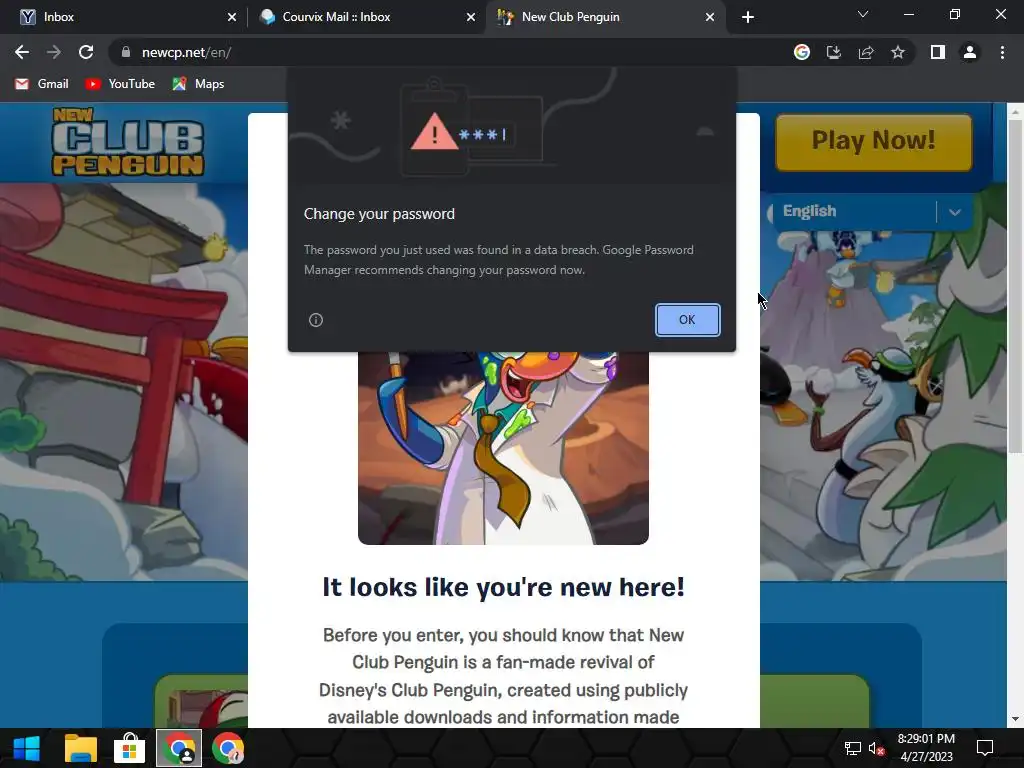The width and height of the screenshot is (1024, 768).
Task: Open Microsoft Store from the taskbar
Action: 129,748
